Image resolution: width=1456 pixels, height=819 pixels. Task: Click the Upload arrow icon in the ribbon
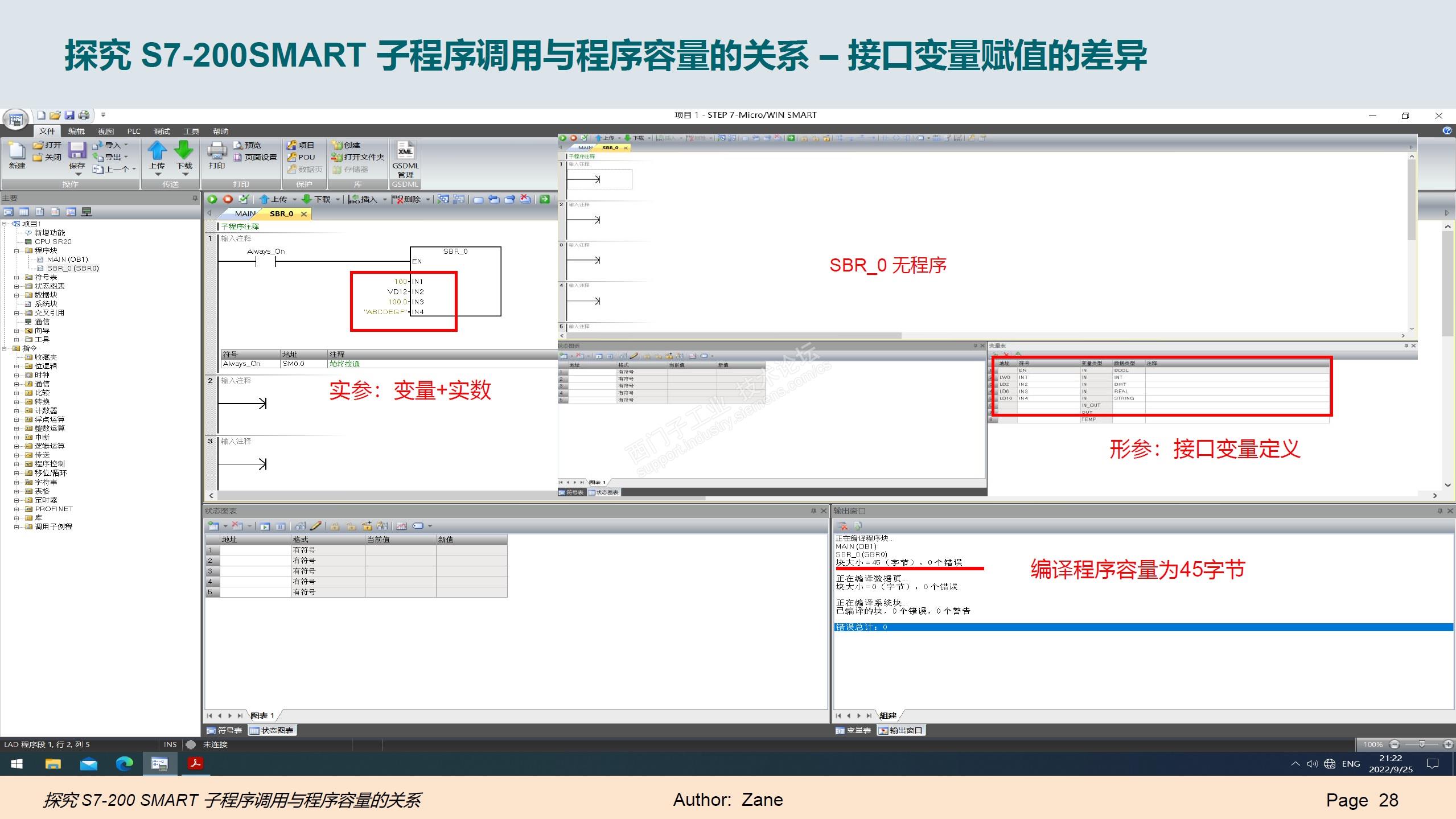pos(157,151)
